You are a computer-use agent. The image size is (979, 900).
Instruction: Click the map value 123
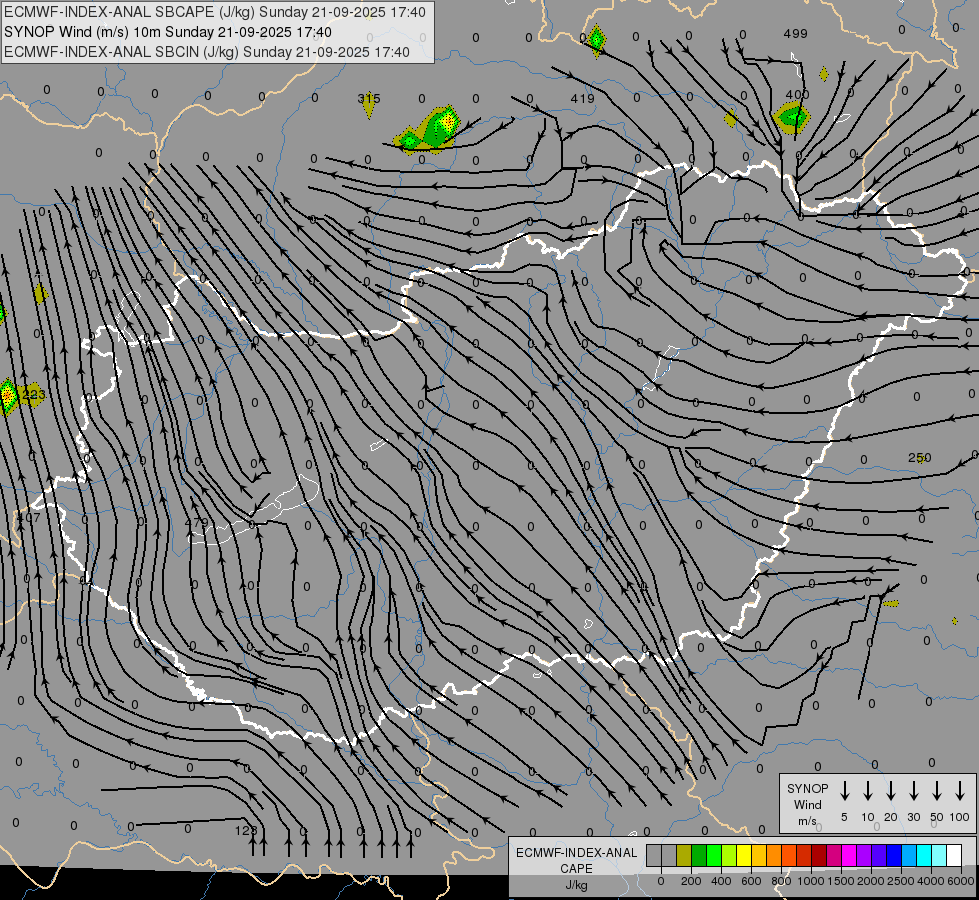pos(246,831)
